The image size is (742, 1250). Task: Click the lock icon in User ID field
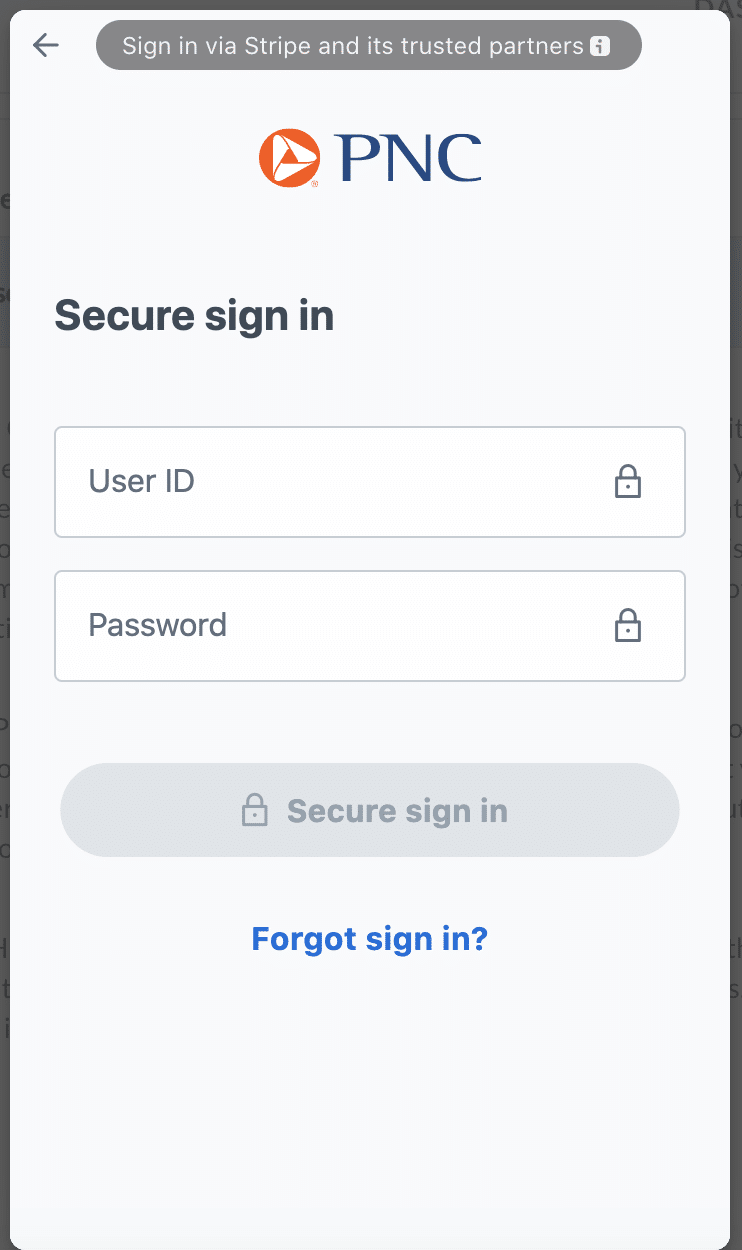tap(627, 482)
